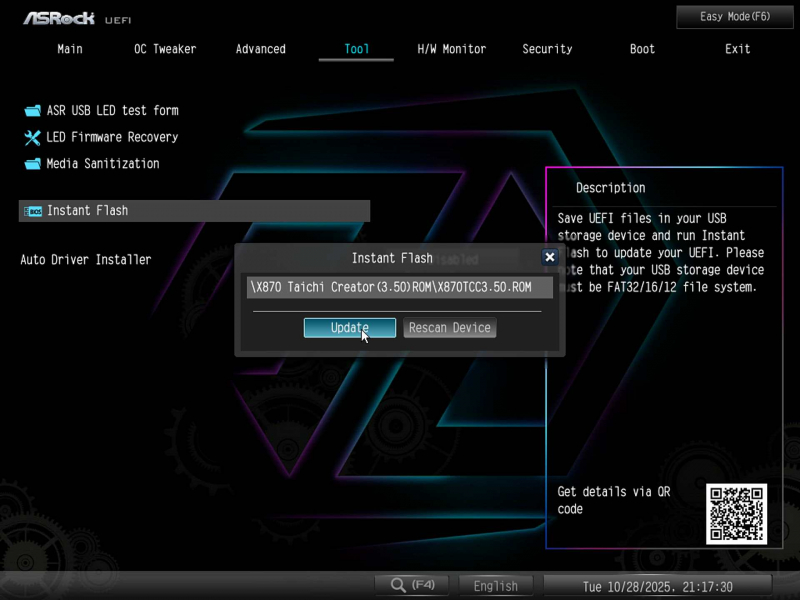Open the Security tab
800x600 pixels.
point(547,49)
